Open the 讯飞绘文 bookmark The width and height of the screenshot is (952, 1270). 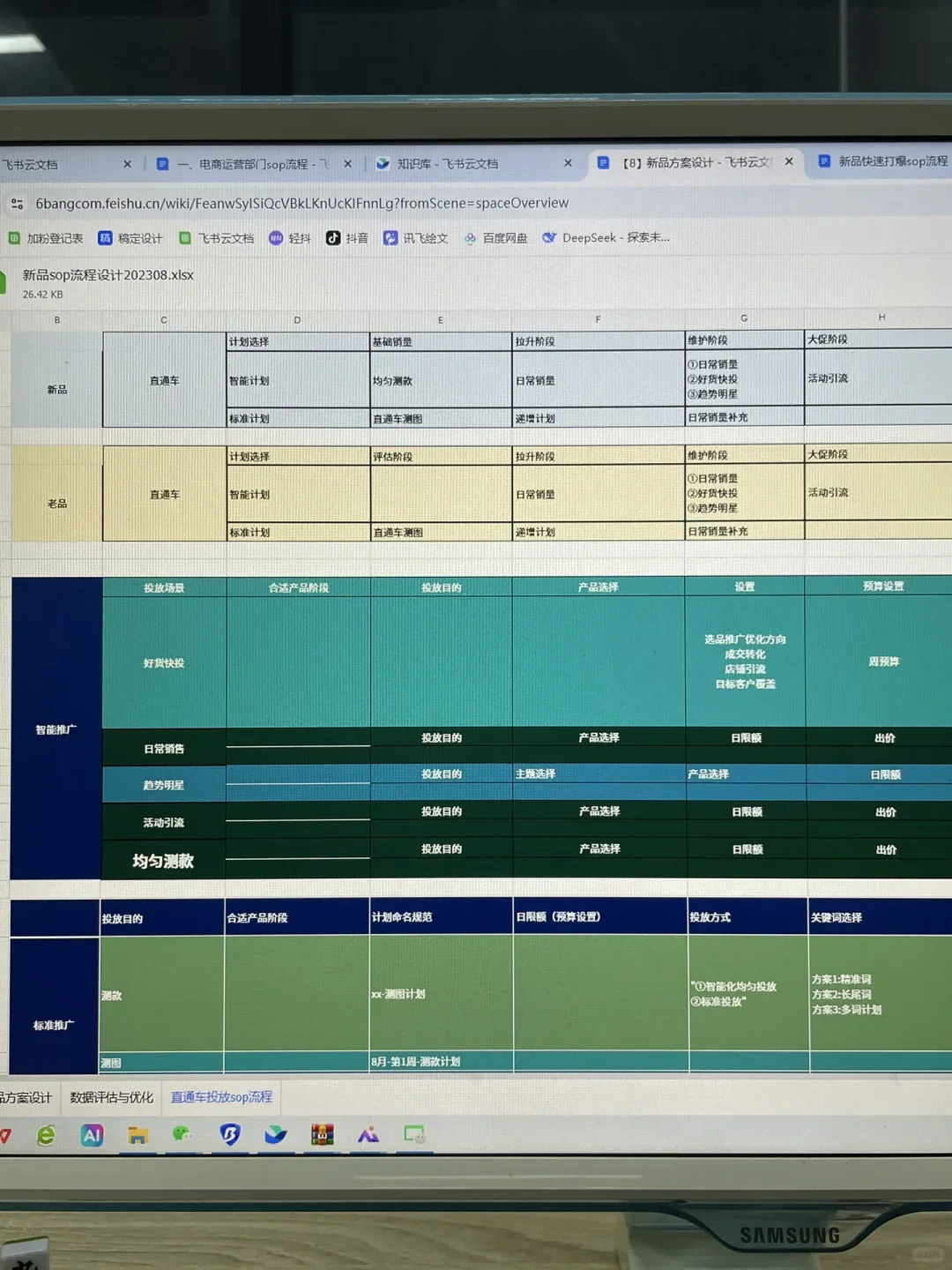click(416, 238)
